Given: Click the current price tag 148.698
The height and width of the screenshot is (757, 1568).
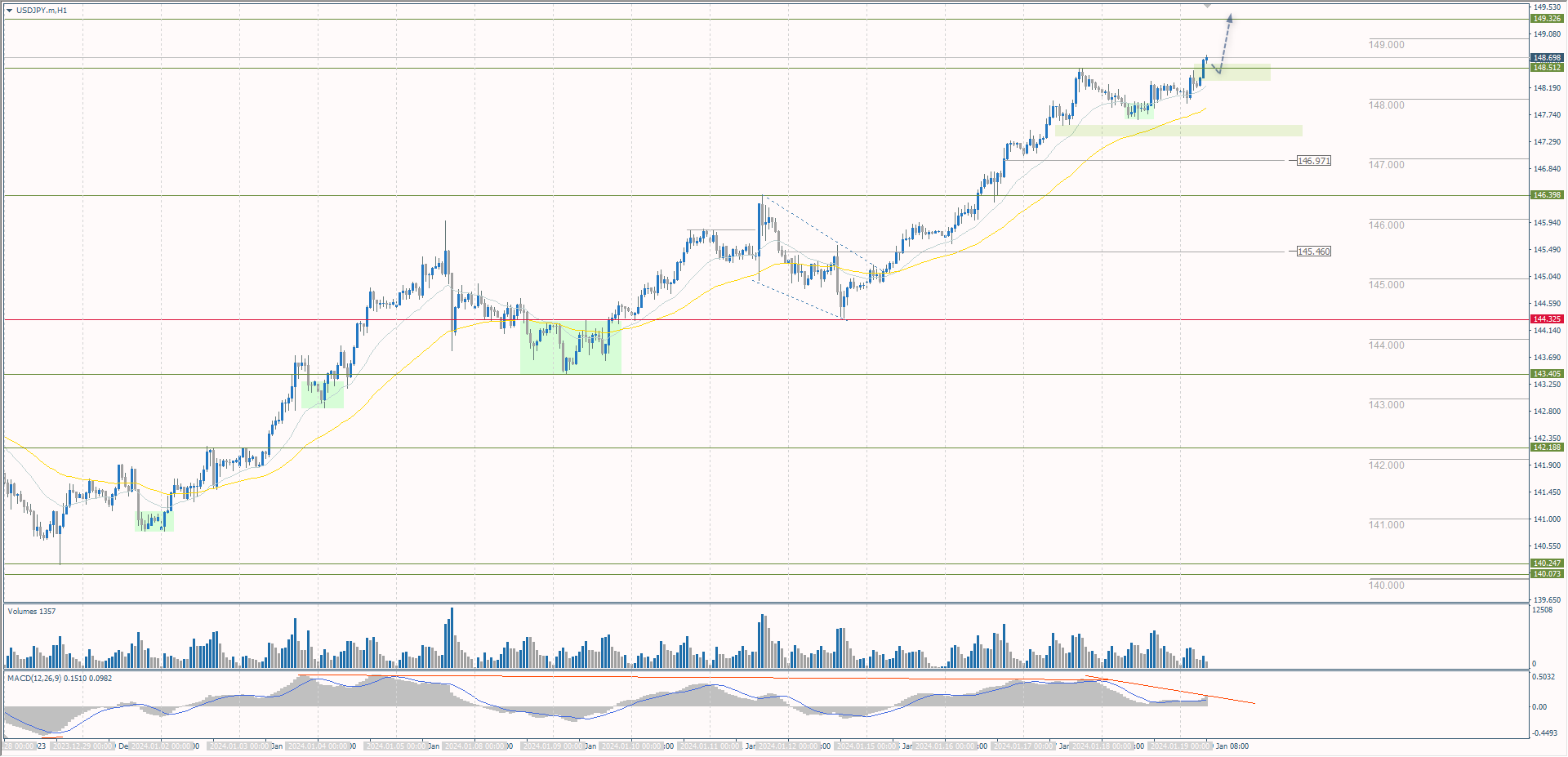Looking at the screenshot, I should pos(1547,58).
